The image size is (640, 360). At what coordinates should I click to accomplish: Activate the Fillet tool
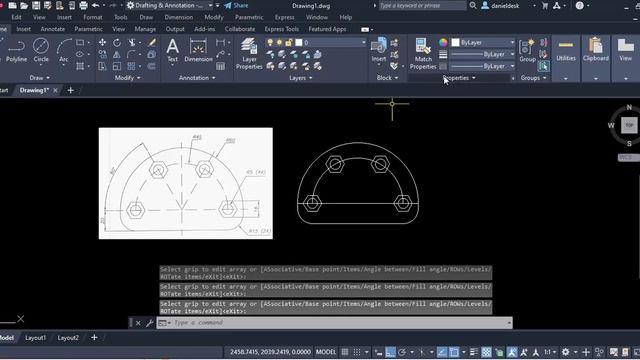[x=131, y=54]
